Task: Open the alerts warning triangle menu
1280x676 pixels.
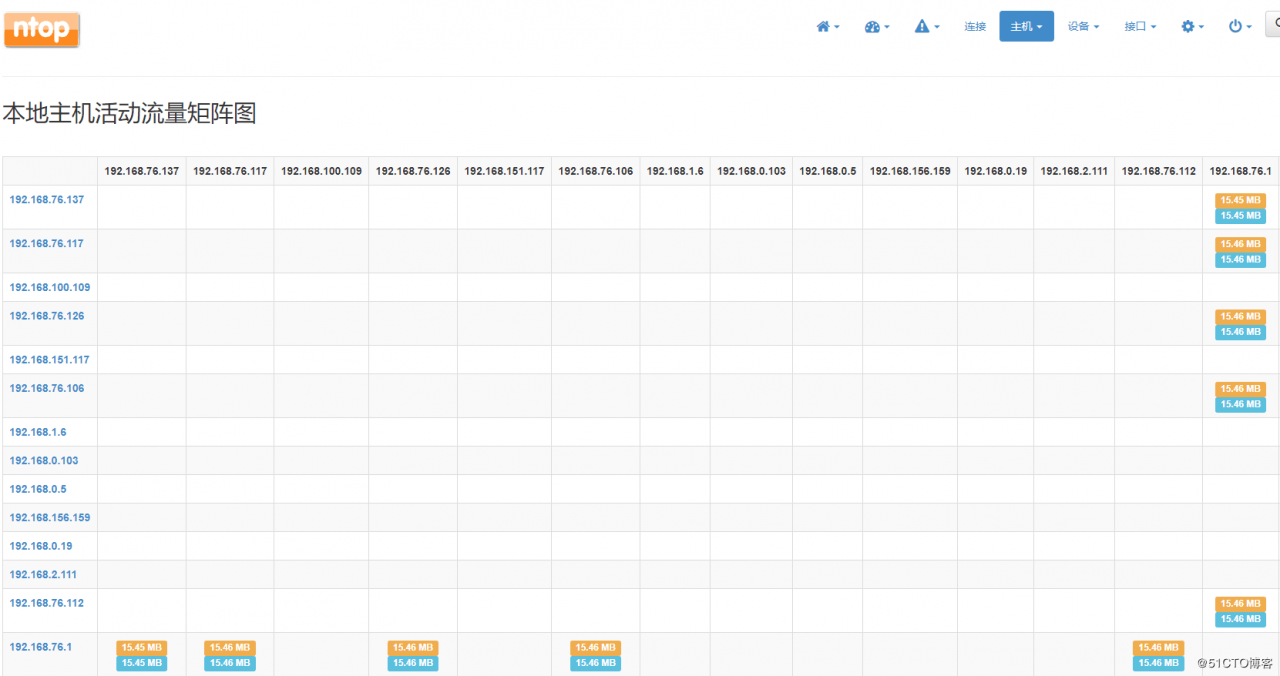Action: 927,27
